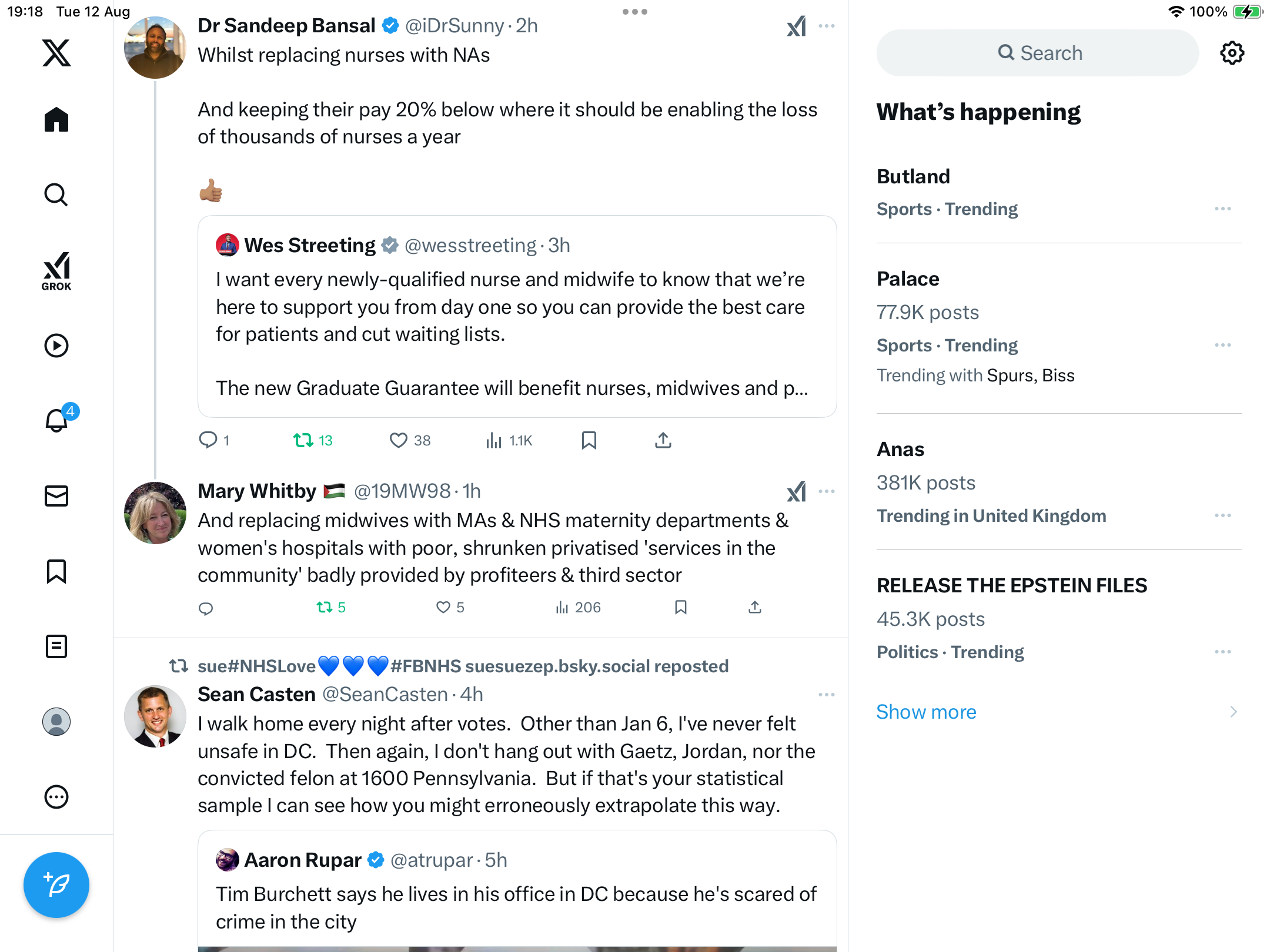Open direct messages envelope icon
The width and height of the screenshot is (1270, 952).
56,496
